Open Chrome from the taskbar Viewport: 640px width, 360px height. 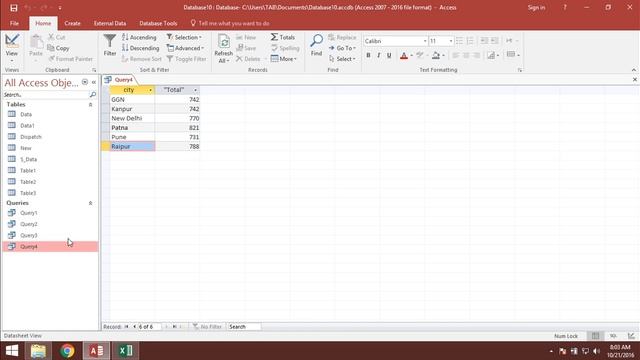67,351
